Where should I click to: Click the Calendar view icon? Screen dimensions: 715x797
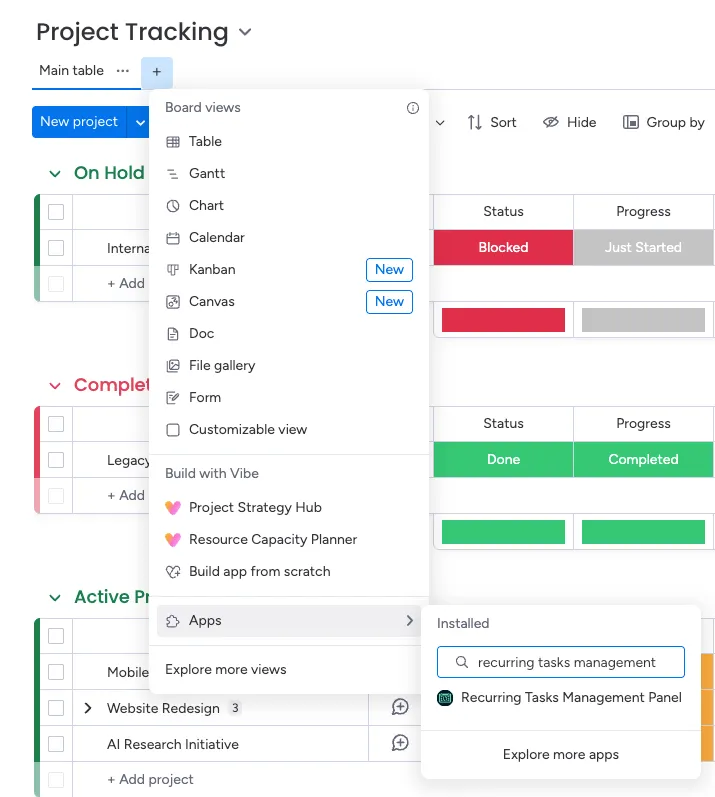[x=173, y=238]
